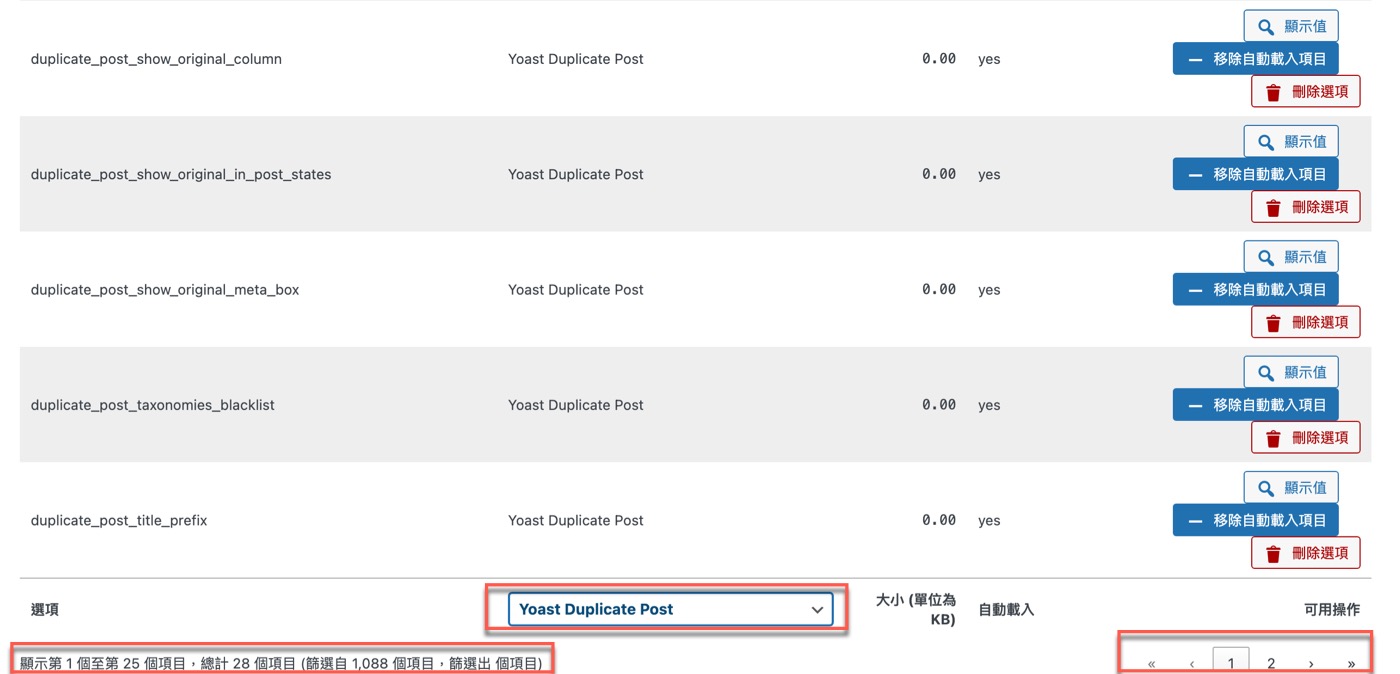
Task: Click 移除自動載入項目 for duplicate_post_show_original_column
Action: point(1256,59)
